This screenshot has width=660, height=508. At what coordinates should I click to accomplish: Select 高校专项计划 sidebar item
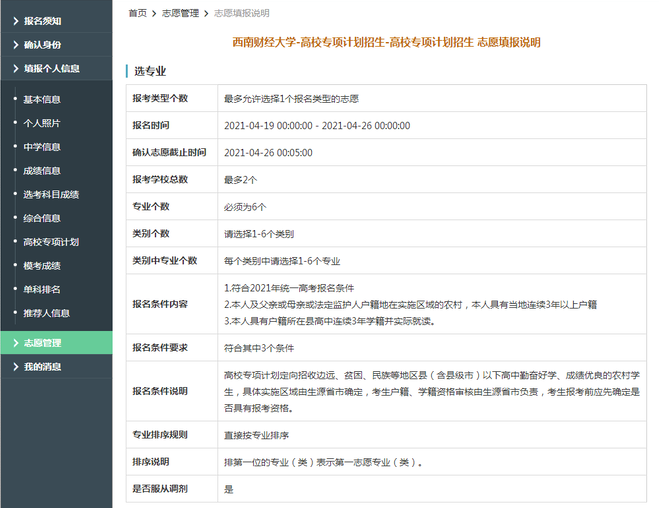click(51, 242)
